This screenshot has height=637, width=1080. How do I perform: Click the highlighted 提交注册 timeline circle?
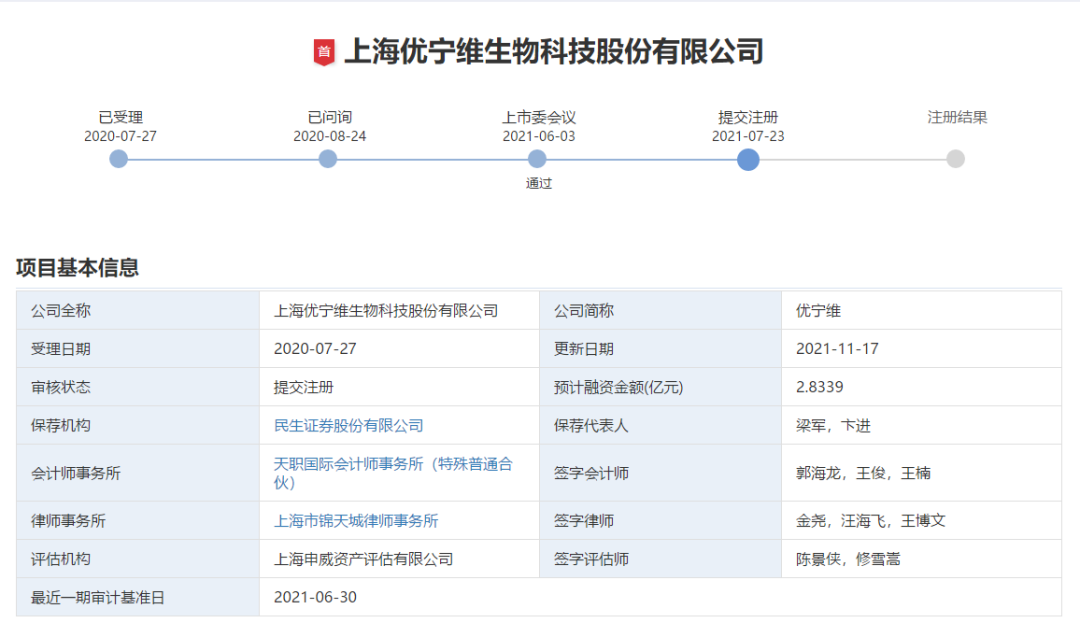(x=748, y=159)
